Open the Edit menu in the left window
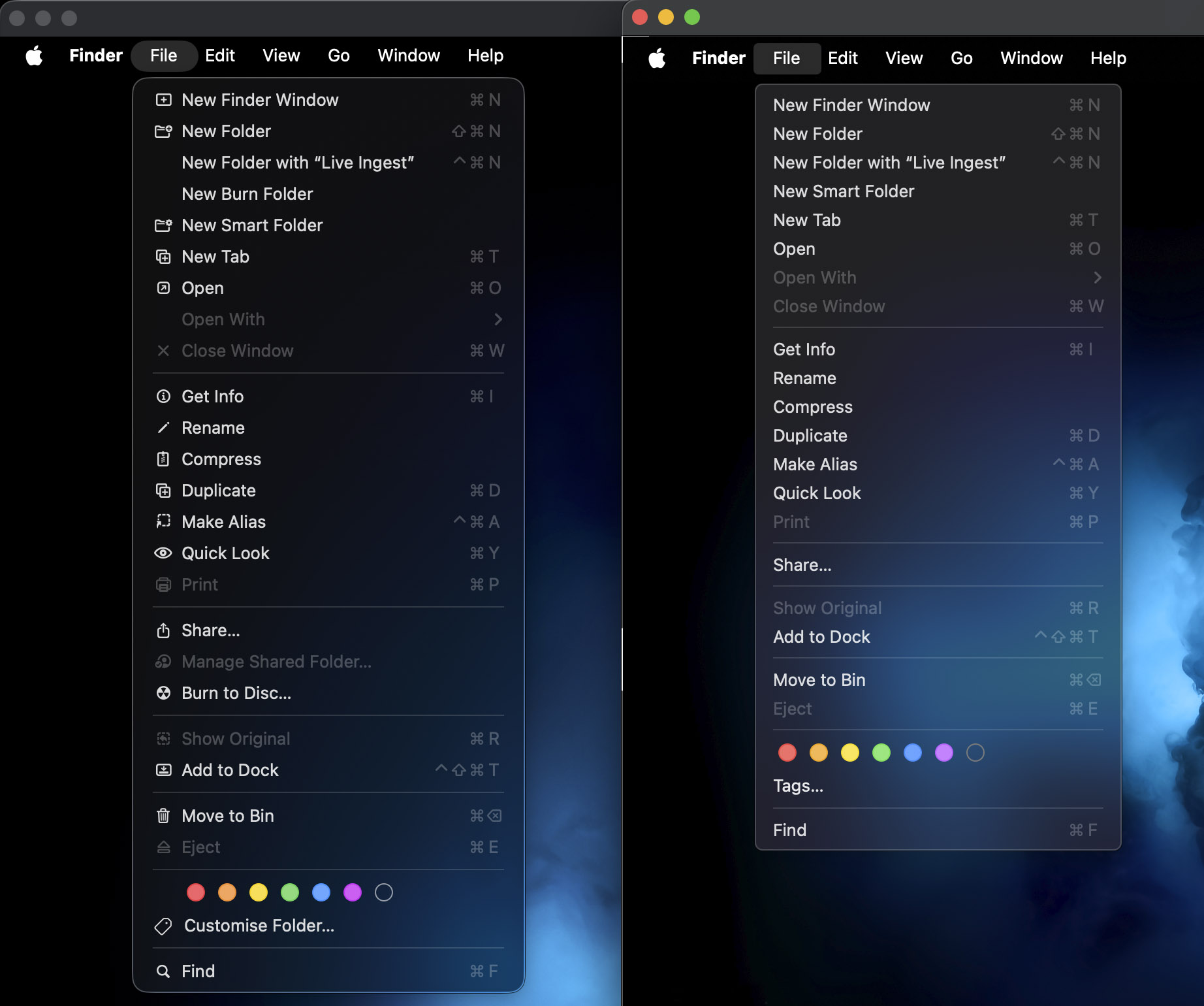The width and height of the screenshot is (1204, 1006). point(220,56)
